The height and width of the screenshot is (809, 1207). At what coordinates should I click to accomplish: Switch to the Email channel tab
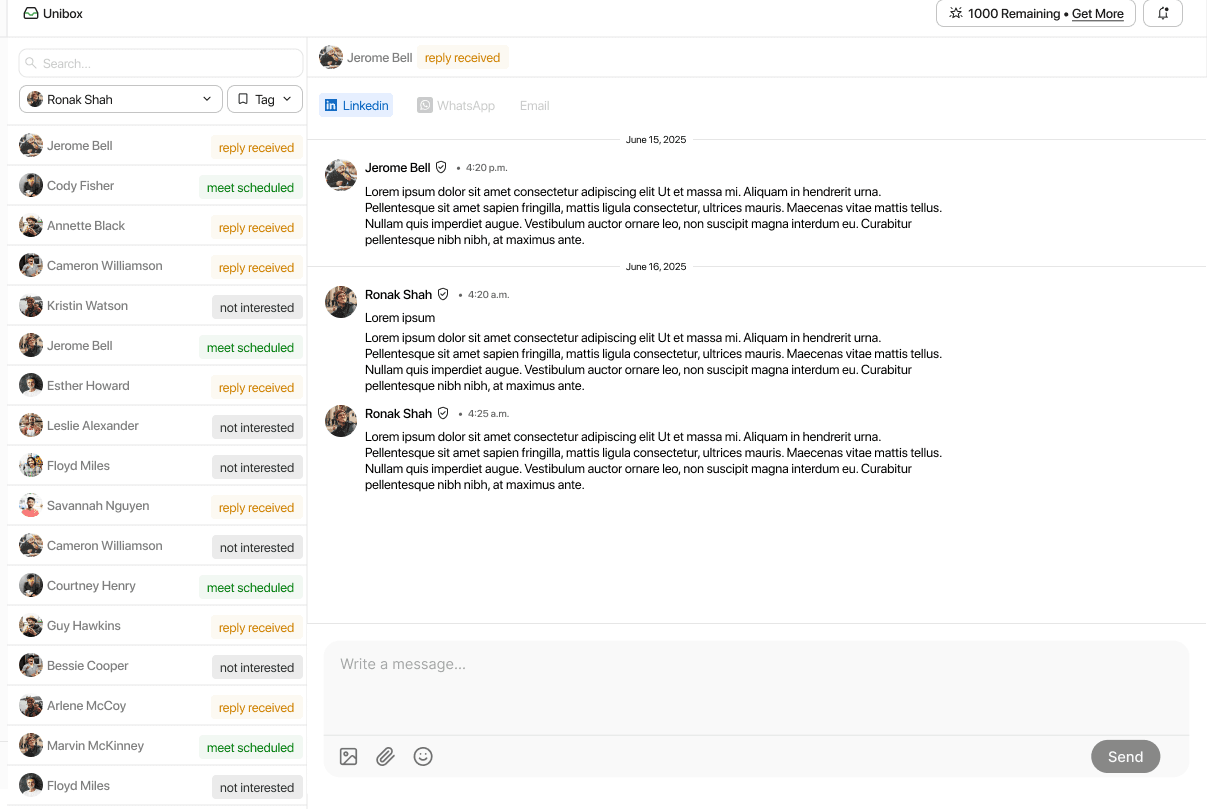pos(534,105)
